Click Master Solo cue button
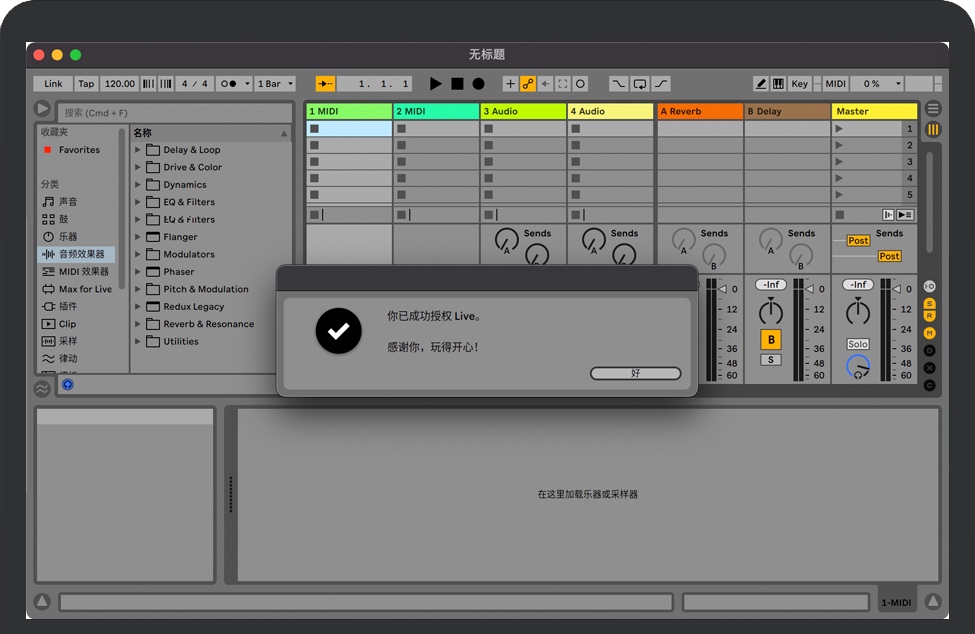This screenshot has width=975, height=634. (x=857, y=344)
